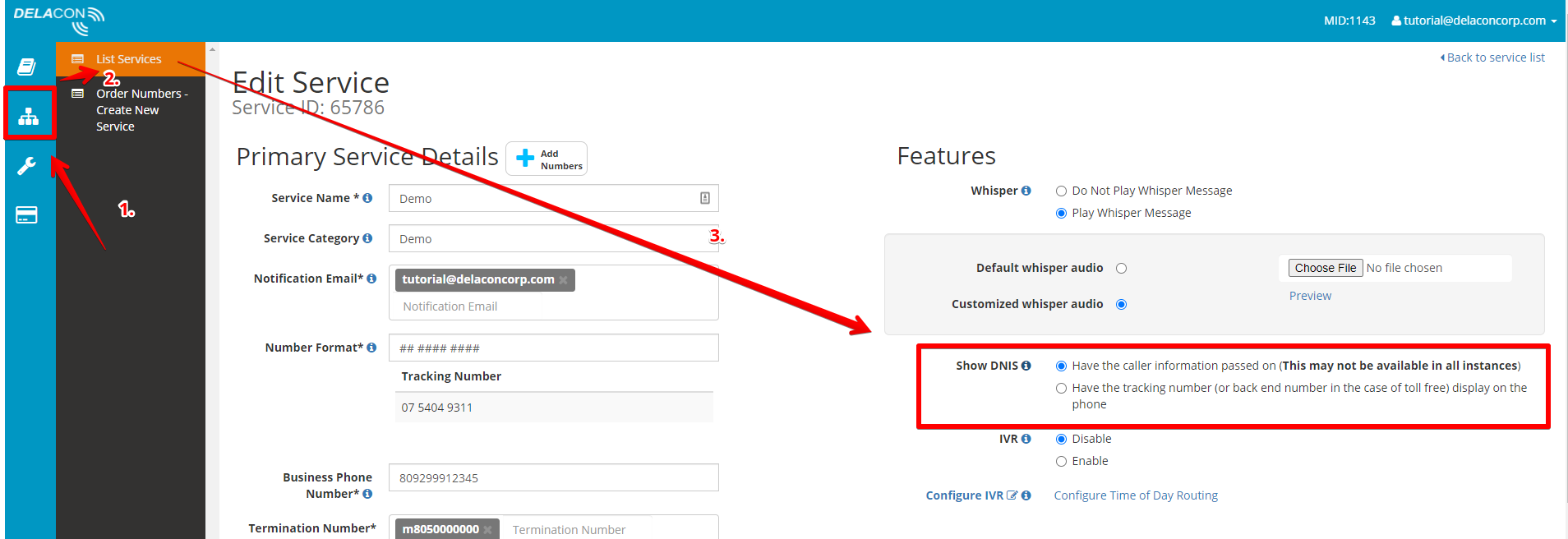Show Notification Email info tooltip icon
The image size is (1568, 539).
point(371,279)
